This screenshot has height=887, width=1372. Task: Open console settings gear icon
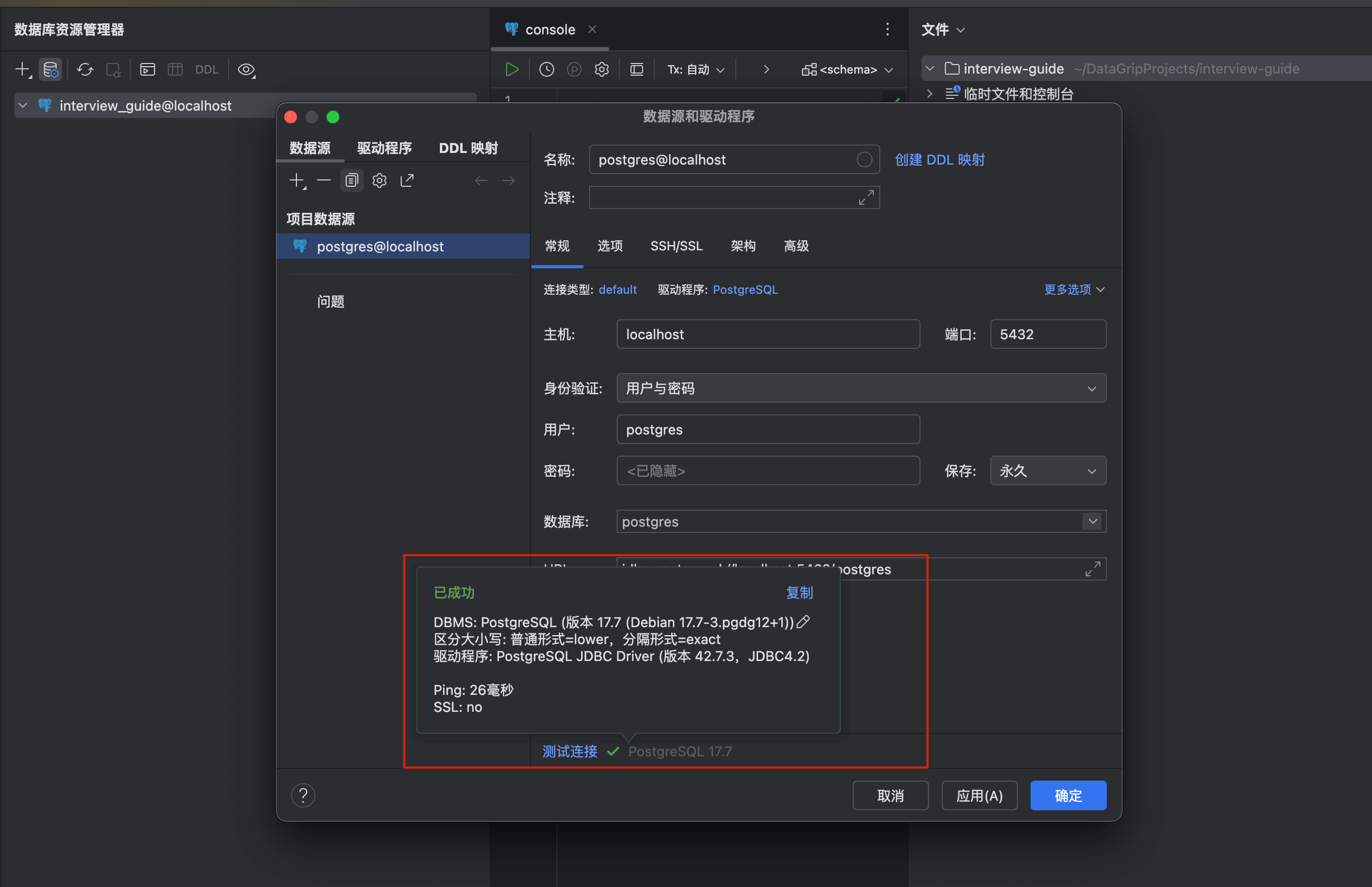[x=602, y=70]
